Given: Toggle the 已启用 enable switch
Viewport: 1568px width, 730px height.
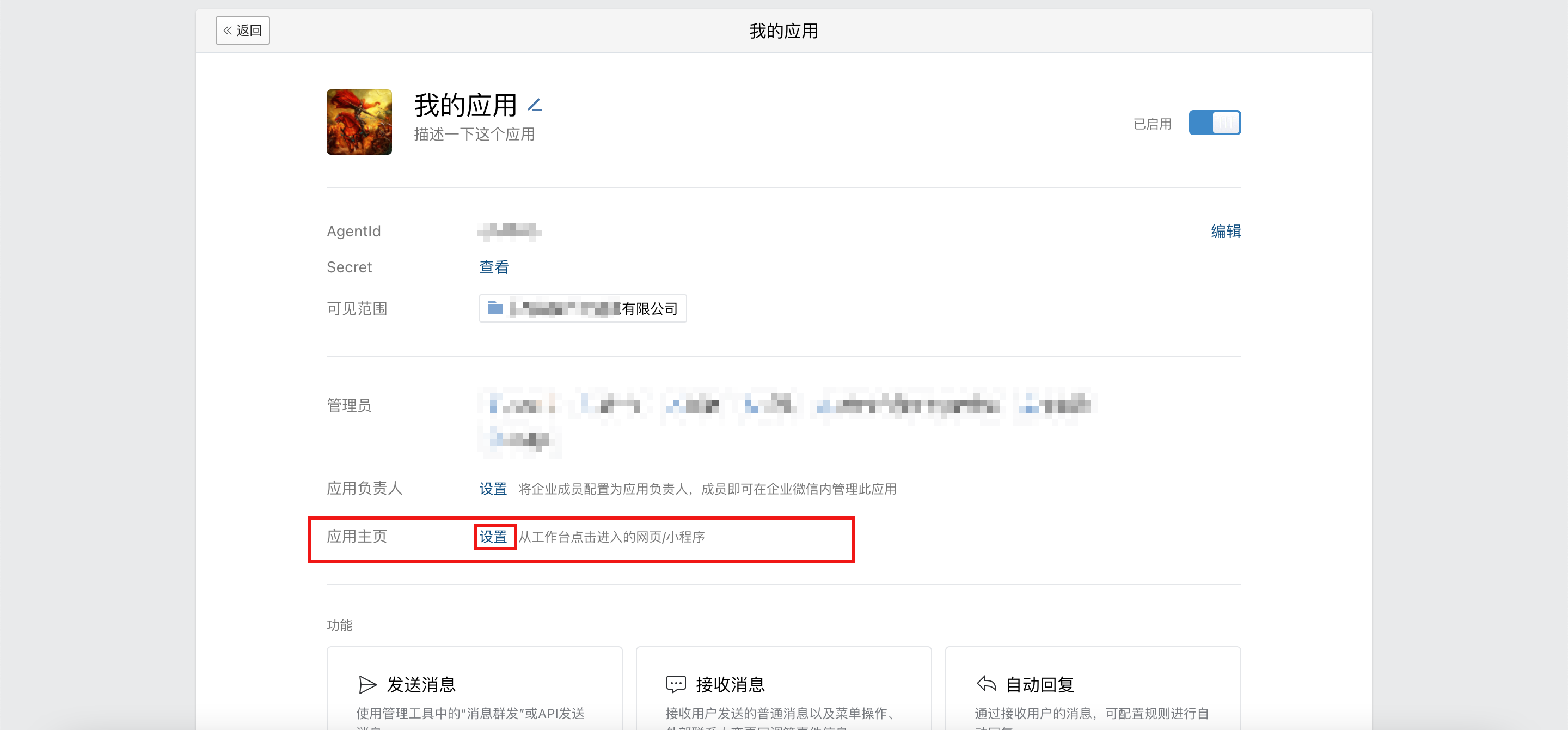Looking at the screenshot, I should tap(1214, 123).
